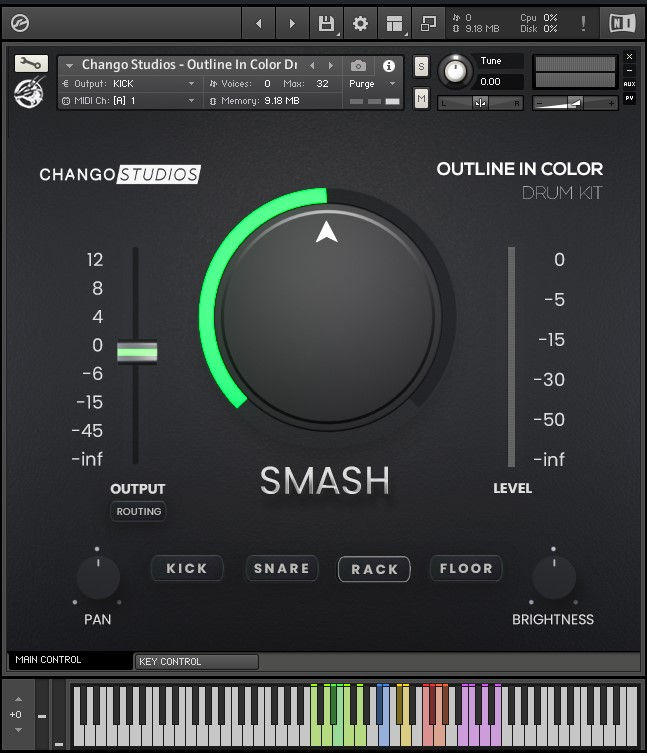Screen dimensions: 647x753
Task: Click the instrument volume slider in header
Action: [x=575, y=103]
